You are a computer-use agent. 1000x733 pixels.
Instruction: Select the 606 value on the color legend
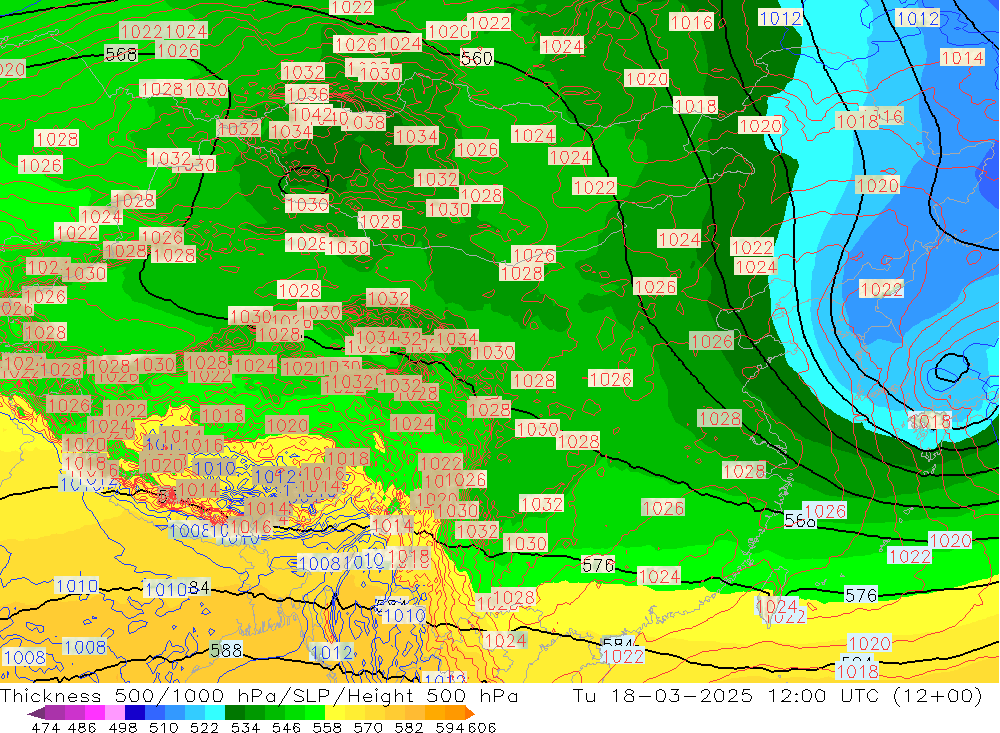pos(482,727)
